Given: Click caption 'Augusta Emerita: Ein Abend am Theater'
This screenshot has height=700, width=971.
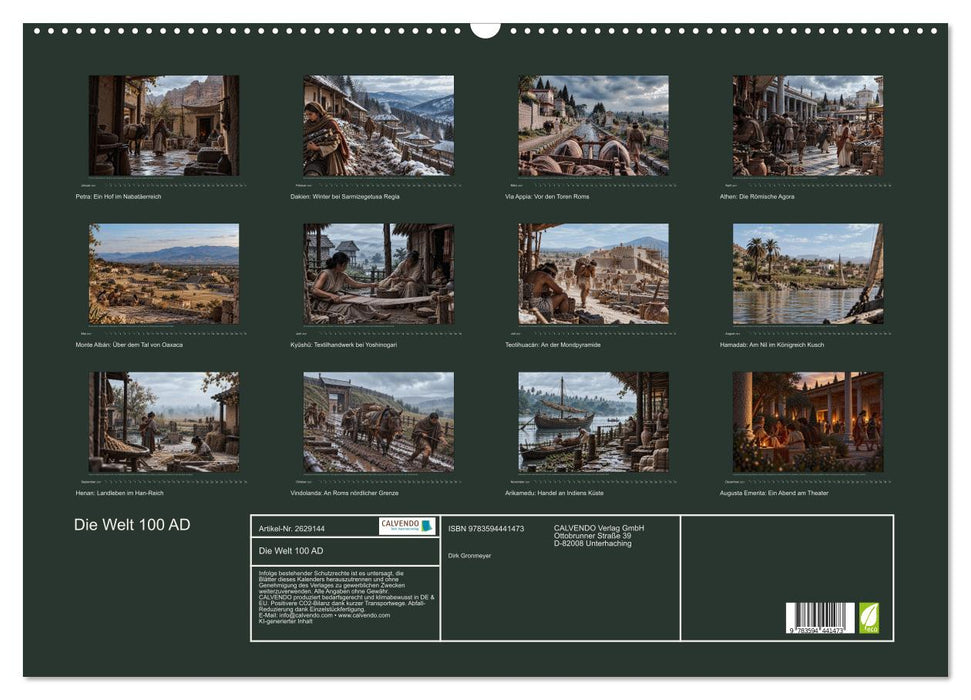Looking at the screenshot, I should tap(774, 493).
